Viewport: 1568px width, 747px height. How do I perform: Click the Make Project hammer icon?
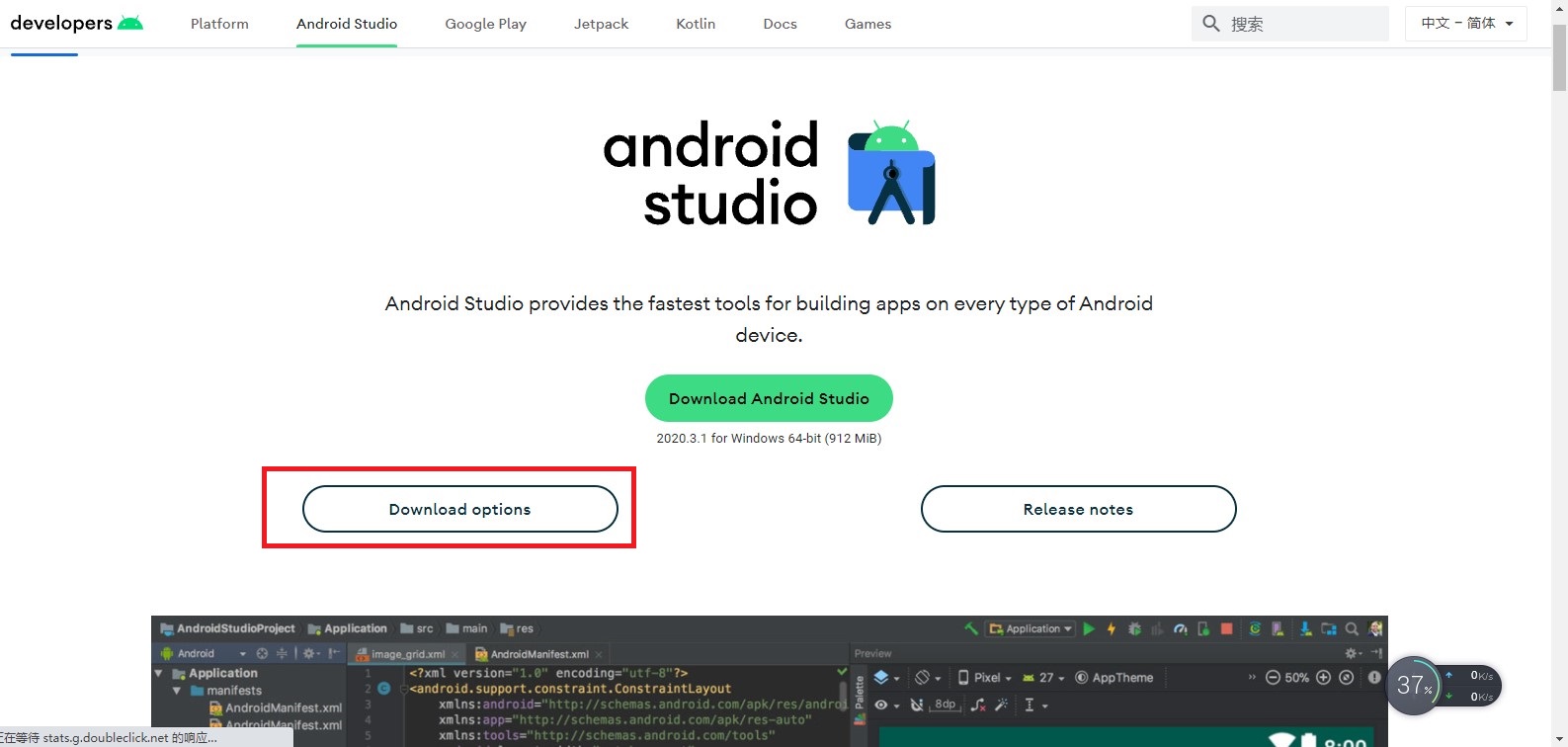click(x=970, y=628)
